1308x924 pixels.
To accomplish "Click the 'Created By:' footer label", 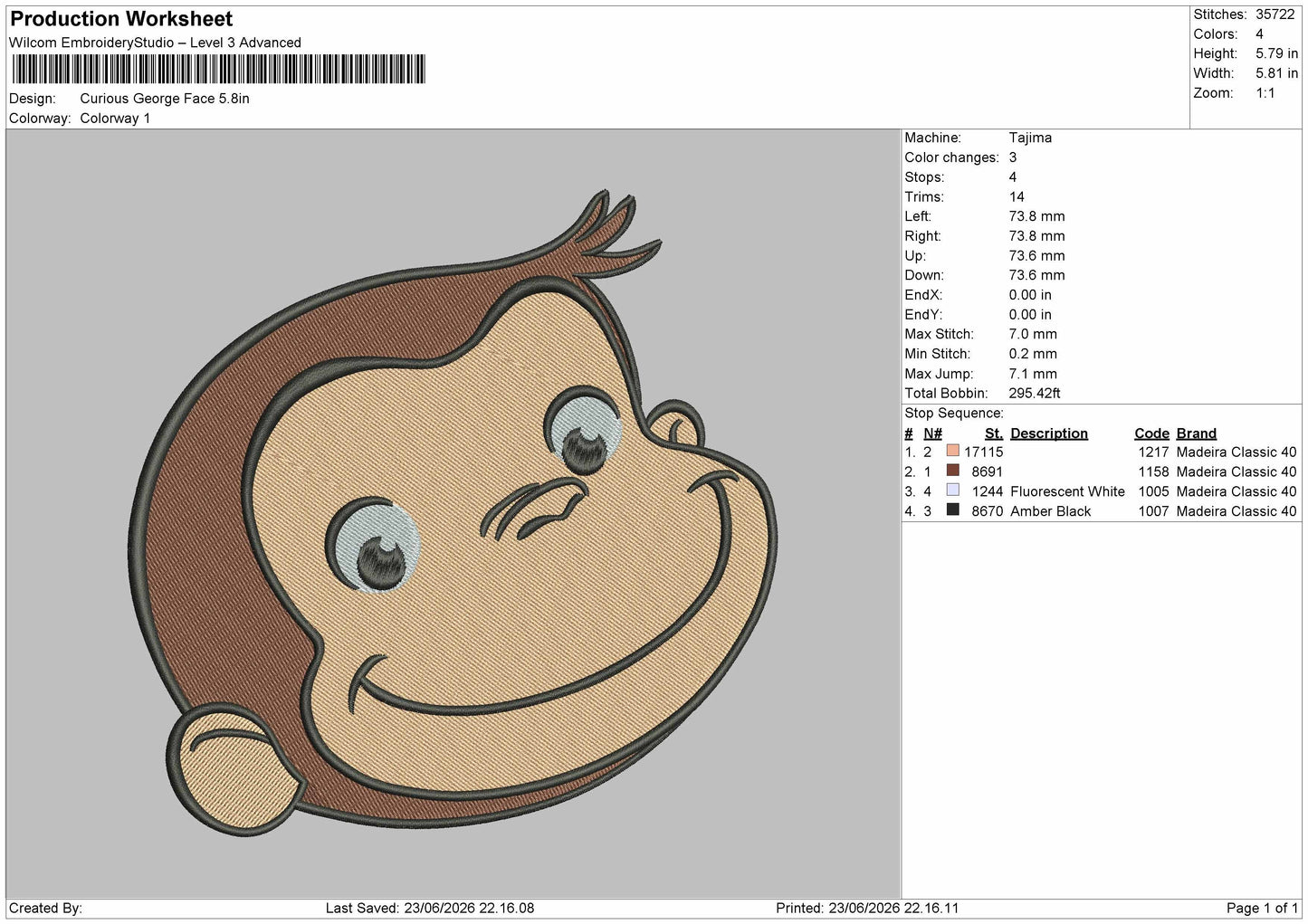I will (46, 909).
